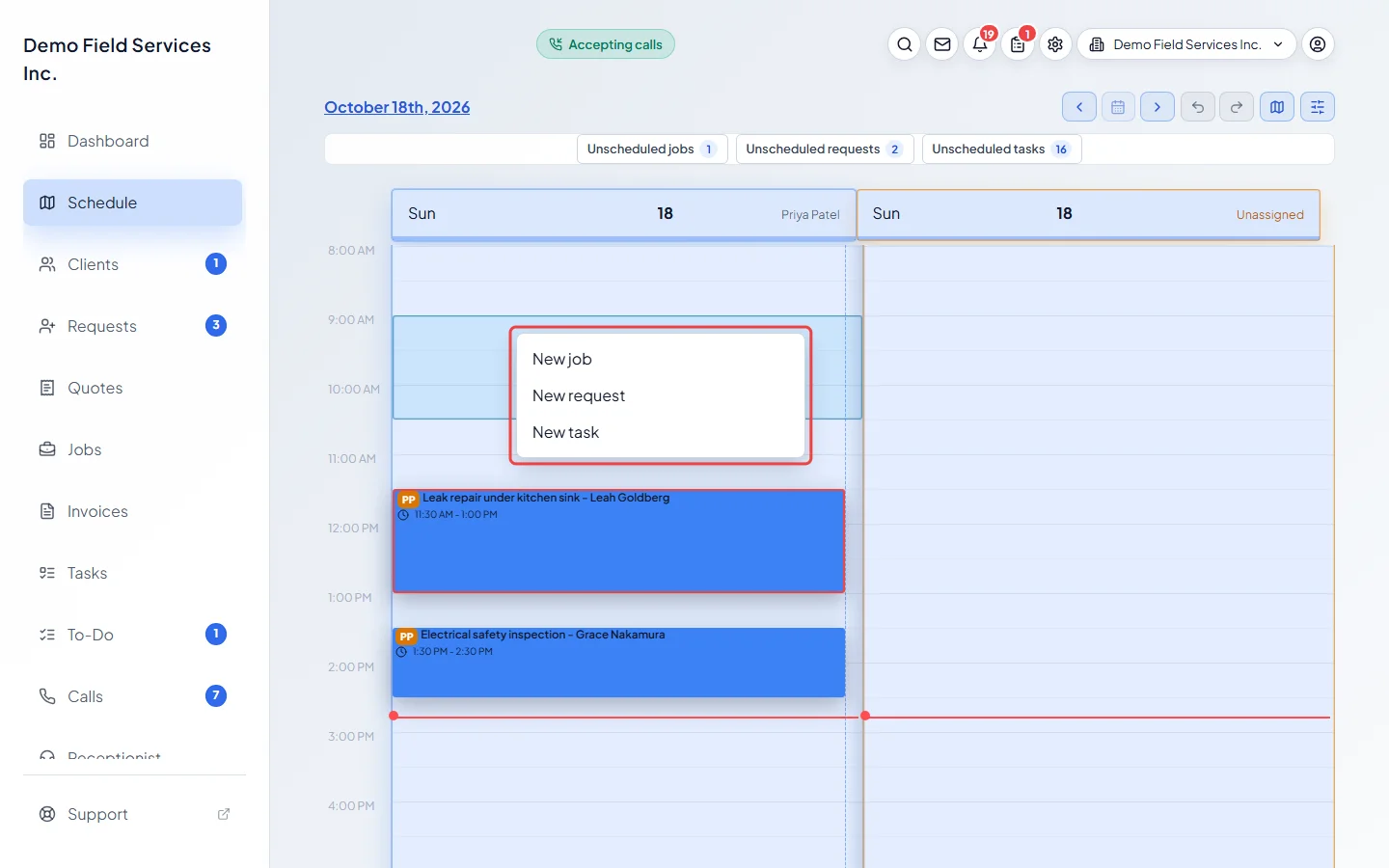Open Requests in sidebar
This screenshot has width=1389, height=868.
[133, 326]
